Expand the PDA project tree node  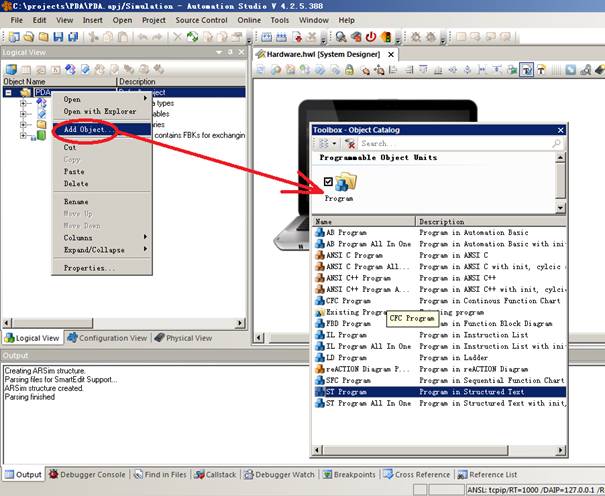(8, 93)
